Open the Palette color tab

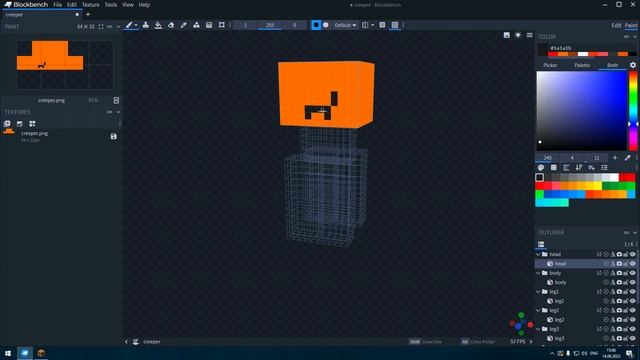[x=582, y=65]
